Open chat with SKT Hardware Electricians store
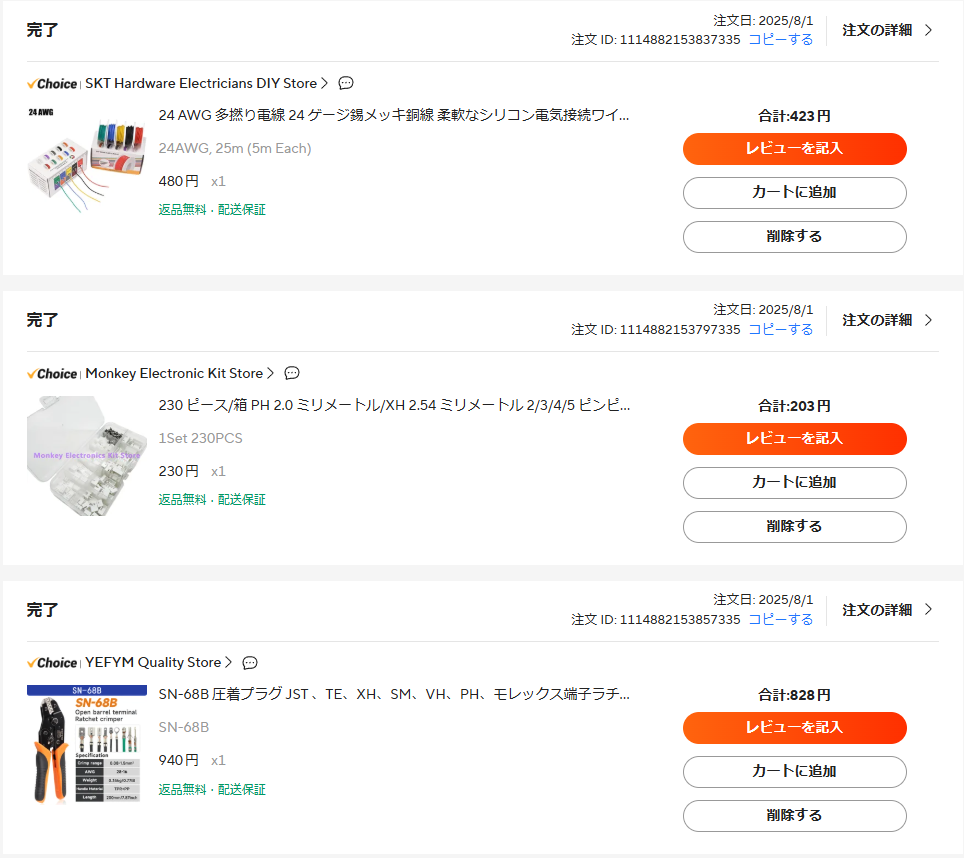964x858 pixels. coord(346,83)
